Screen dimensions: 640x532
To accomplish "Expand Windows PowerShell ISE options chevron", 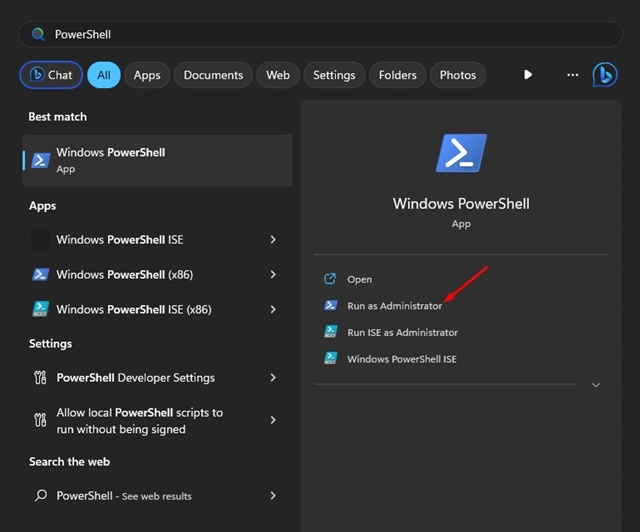I will [x=273, y=240].
